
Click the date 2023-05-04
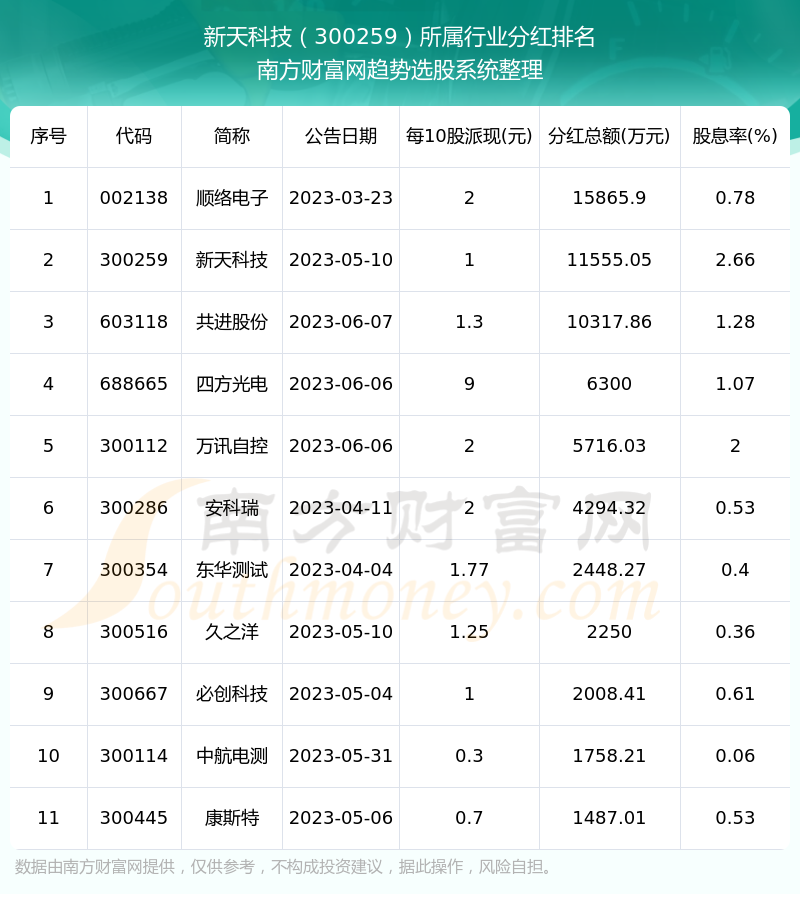click(341, 693)
